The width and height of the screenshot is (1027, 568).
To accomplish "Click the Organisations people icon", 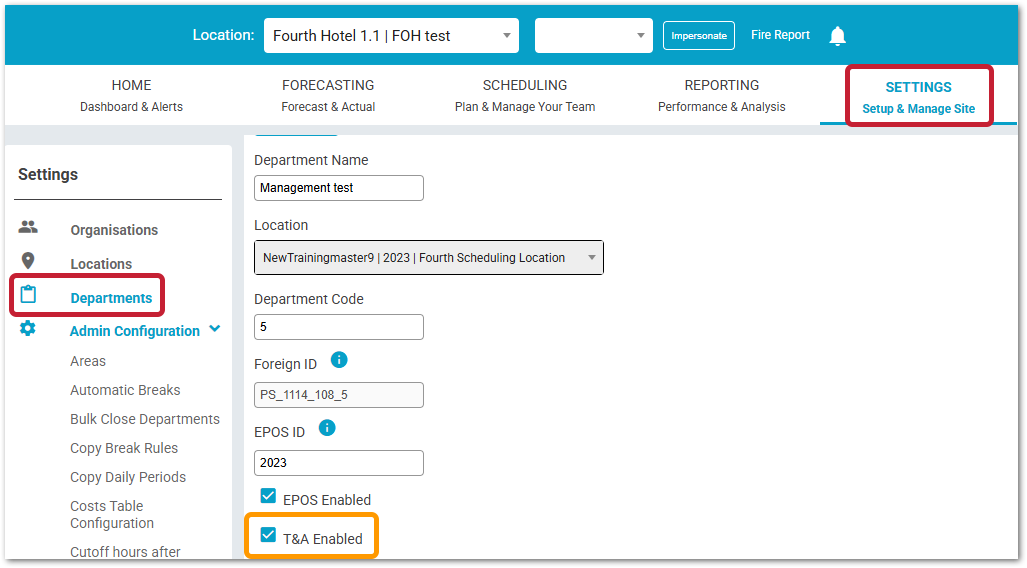I will (x=28, y=227).
